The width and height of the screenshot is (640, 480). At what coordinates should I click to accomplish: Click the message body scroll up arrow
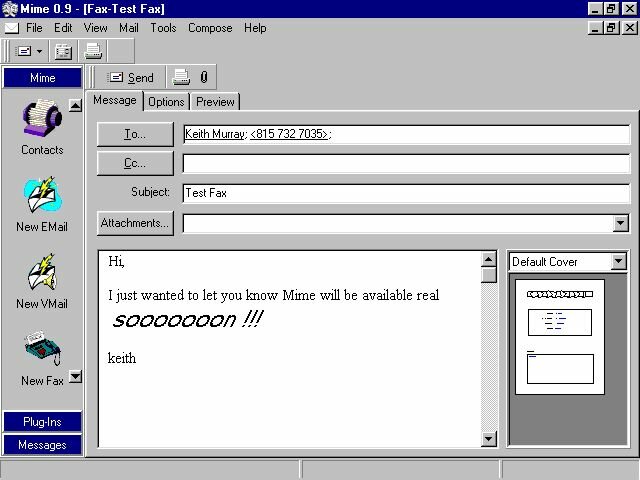(489, 259)
